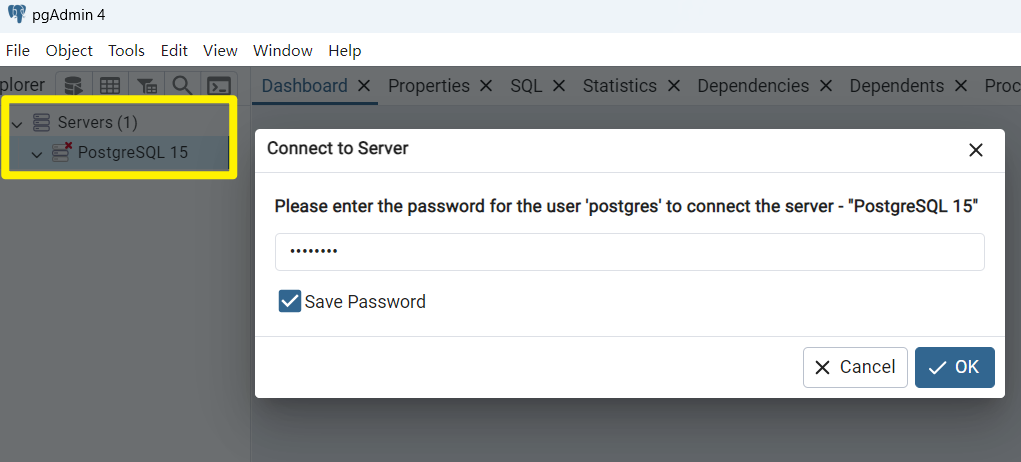Open the Tools menu
The image size is (1021, 462).
tap(126, 50)
